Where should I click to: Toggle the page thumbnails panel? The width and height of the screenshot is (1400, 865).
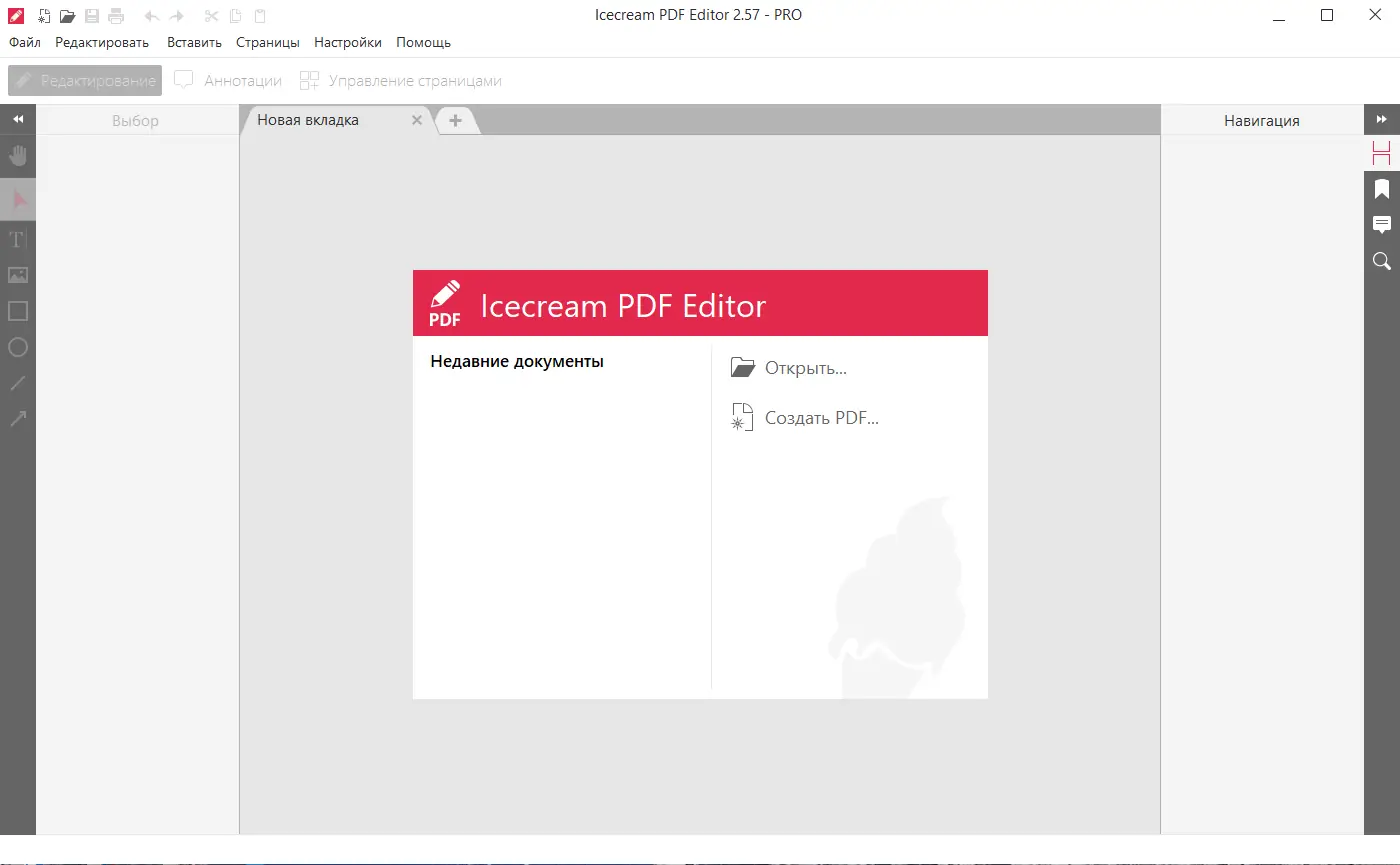click(1382, 152)
